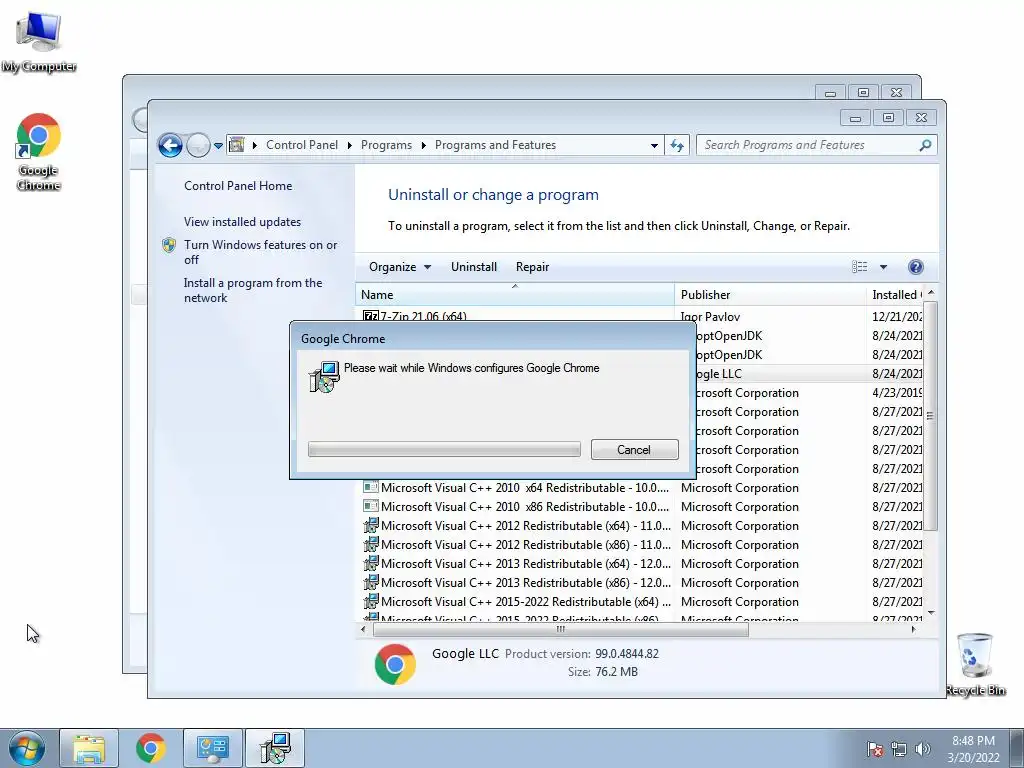Viewport: 1024px width, 768px height.
Task: Click the shield icon beside Windows features
Action: [x=169, y=245]
